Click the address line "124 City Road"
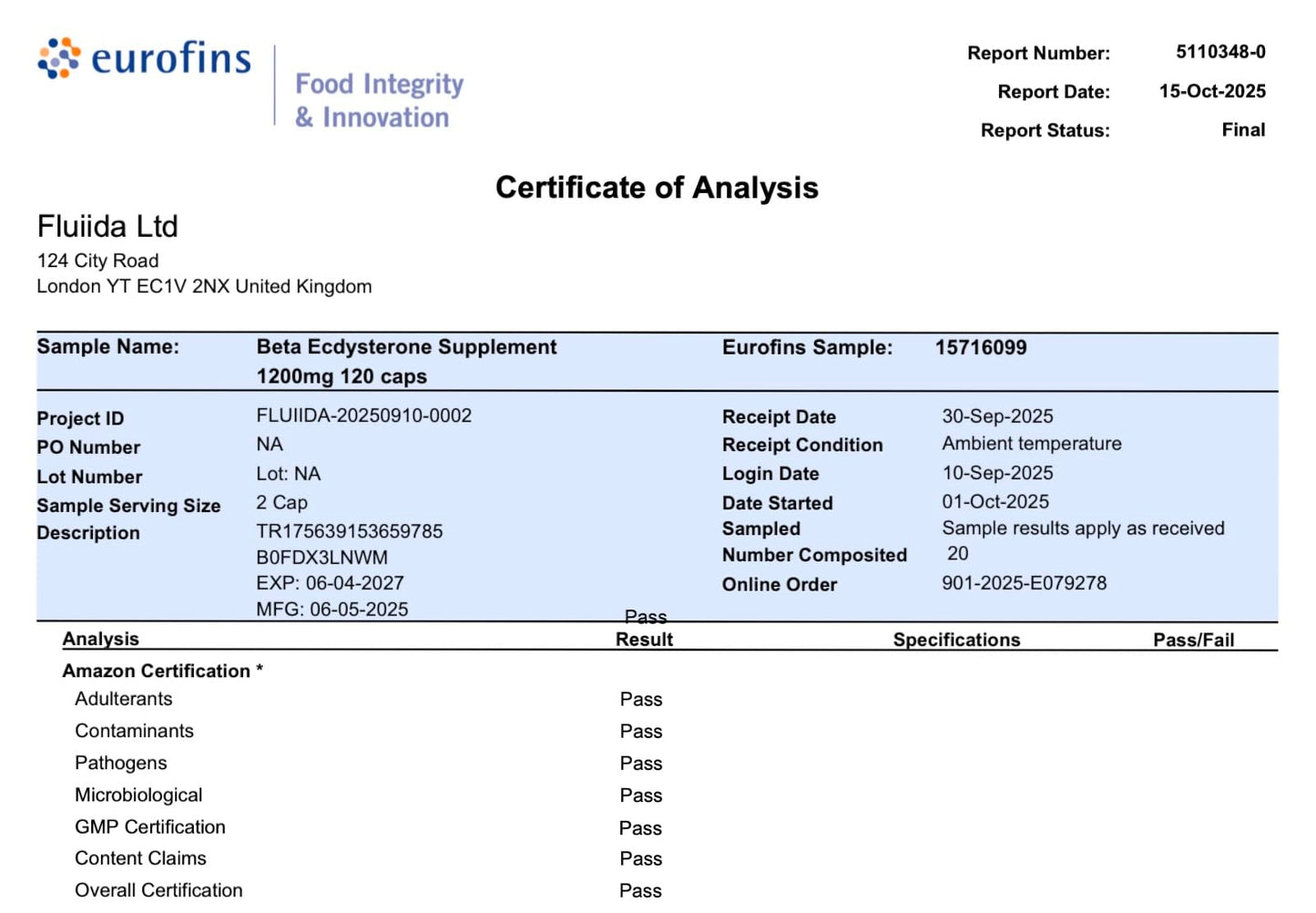The height and width of the screenshot is (913, 1316). [x=97, y=261]
